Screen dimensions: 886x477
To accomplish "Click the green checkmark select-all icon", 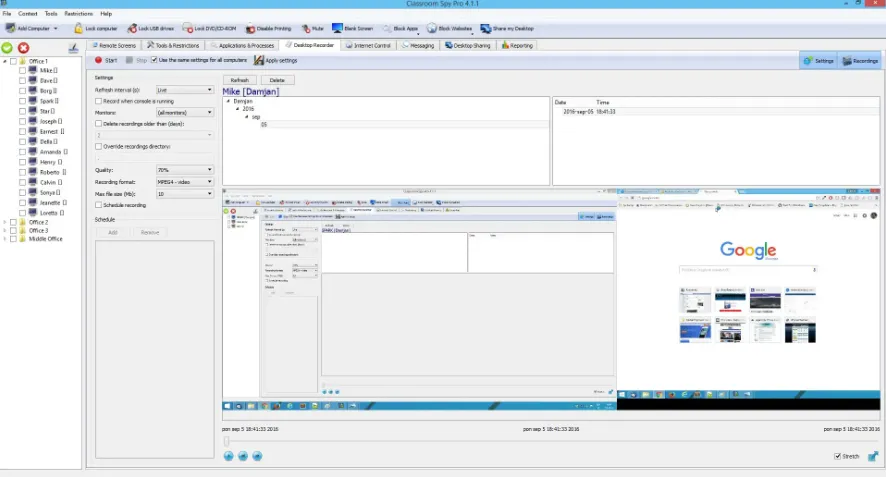I will click(x=7, y=48).
